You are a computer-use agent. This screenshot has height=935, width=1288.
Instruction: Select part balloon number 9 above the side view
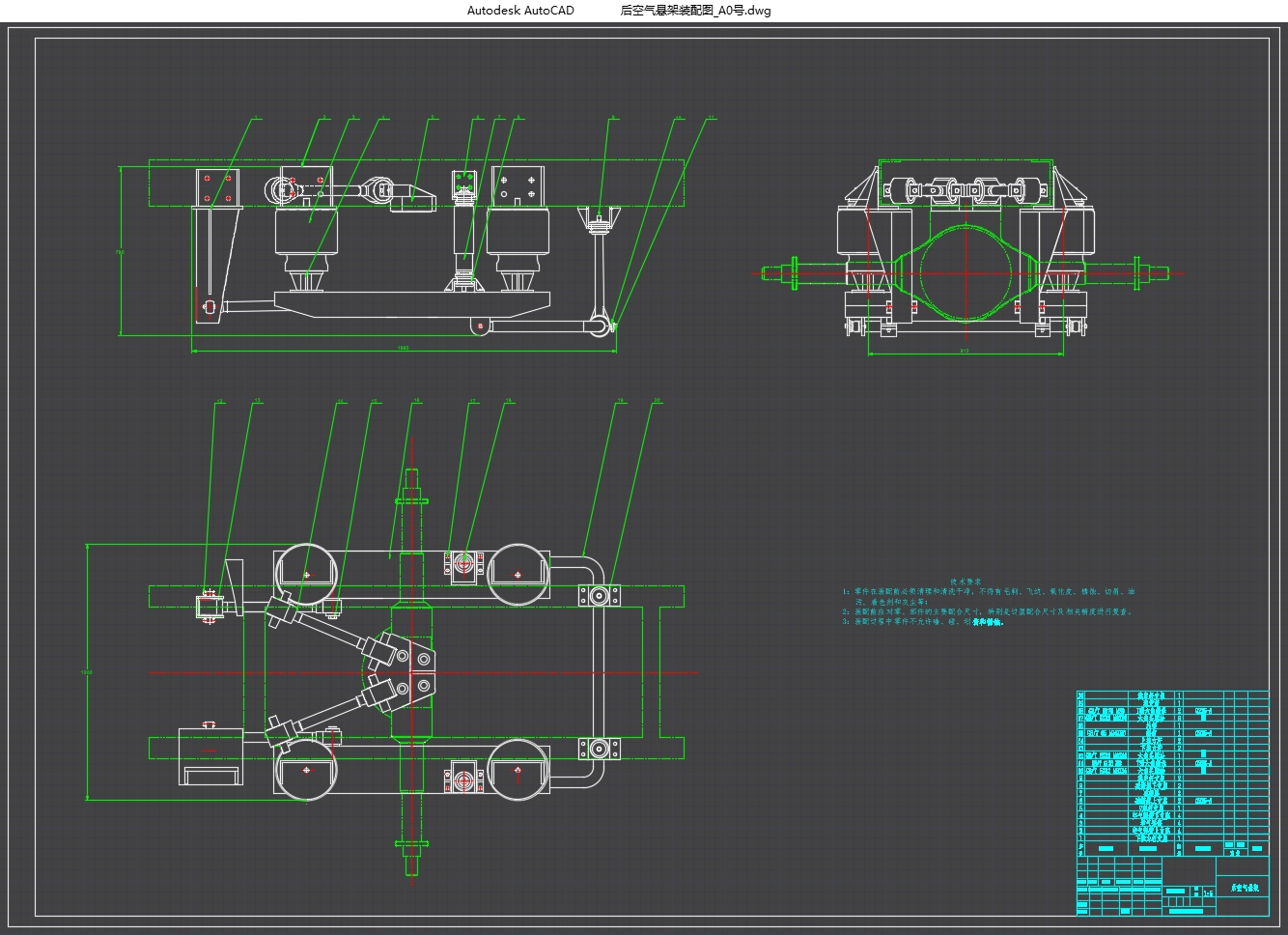click(611, 118)
